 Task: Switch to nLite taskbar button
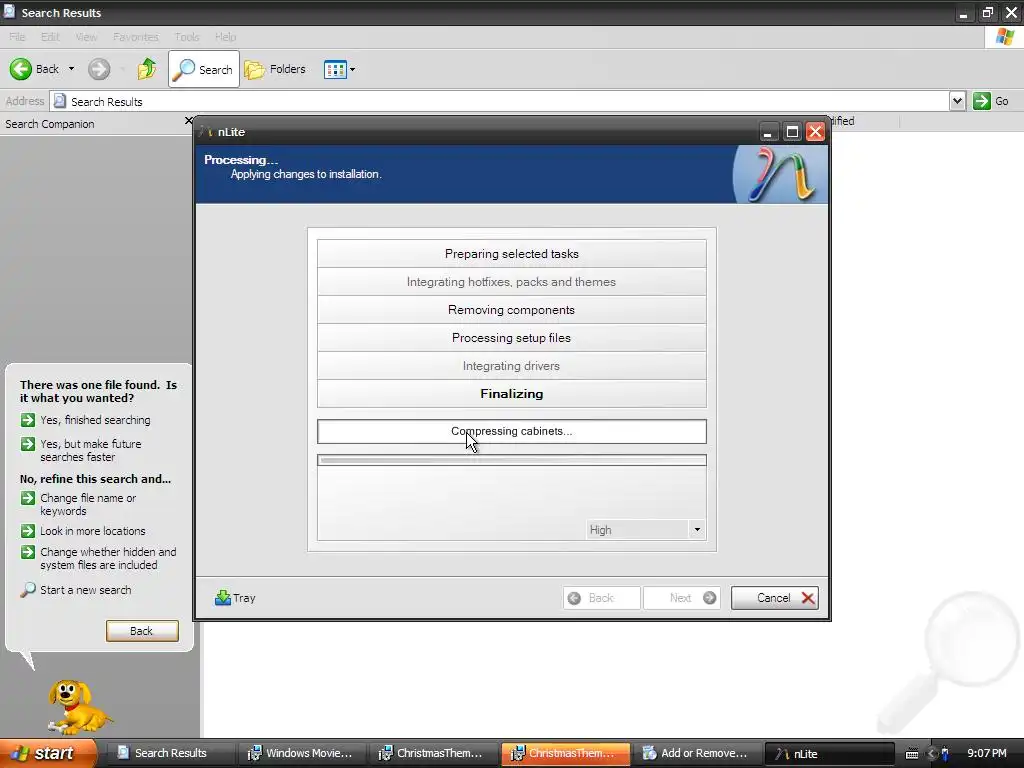[829, 753]
